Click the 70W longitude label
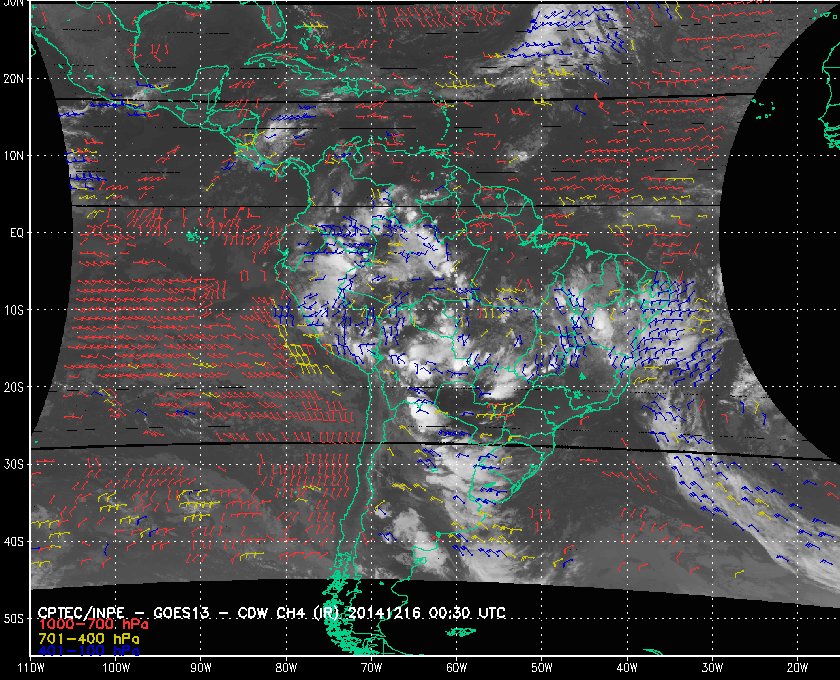This screenshot has width=840, height=680. [x=371, y=667]
